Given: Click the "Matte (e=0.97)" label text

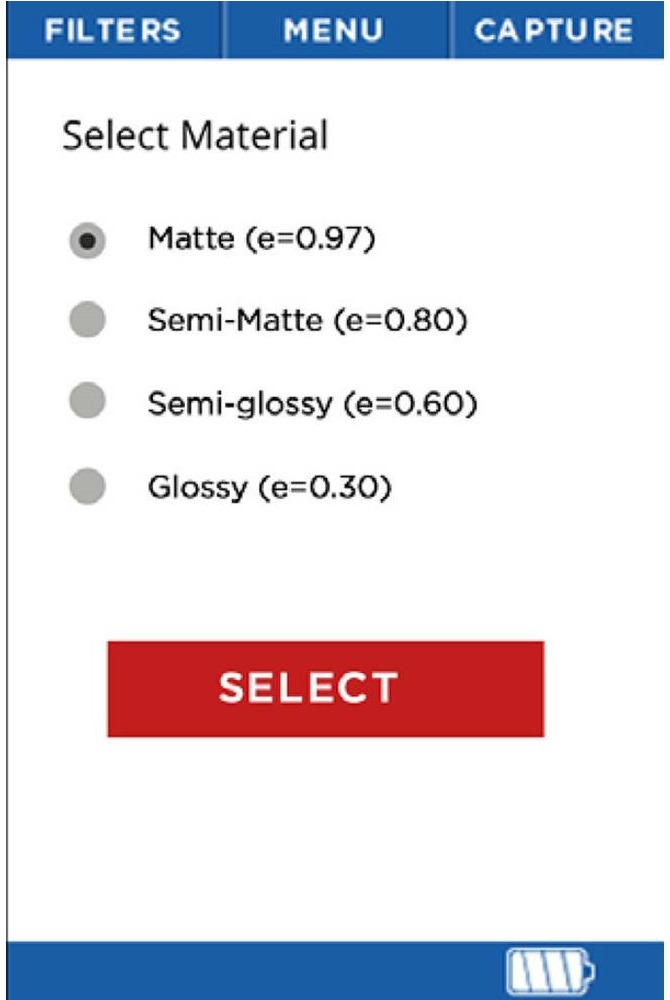Looking at the screenshot, I should 261,239.
